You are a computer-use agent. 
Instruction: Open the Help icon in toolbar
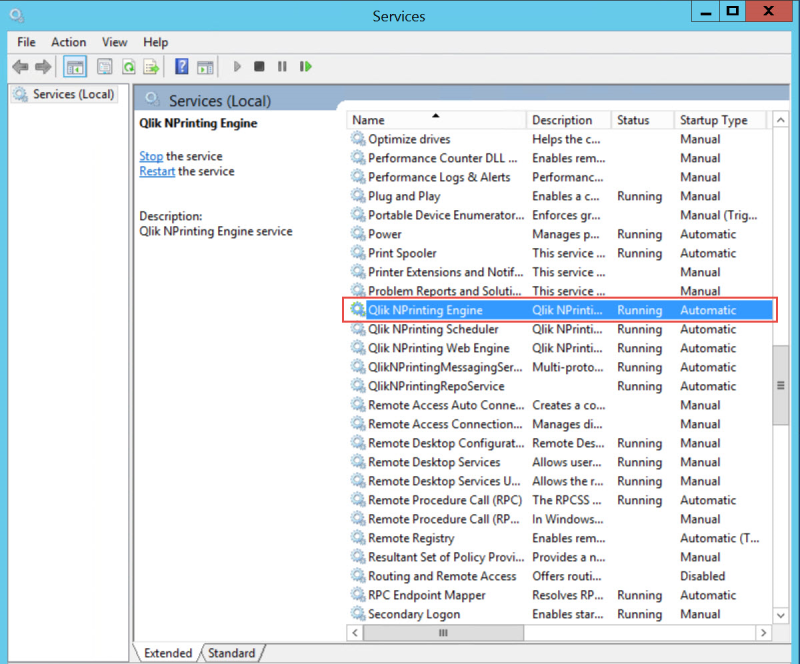tap(182, 67)
